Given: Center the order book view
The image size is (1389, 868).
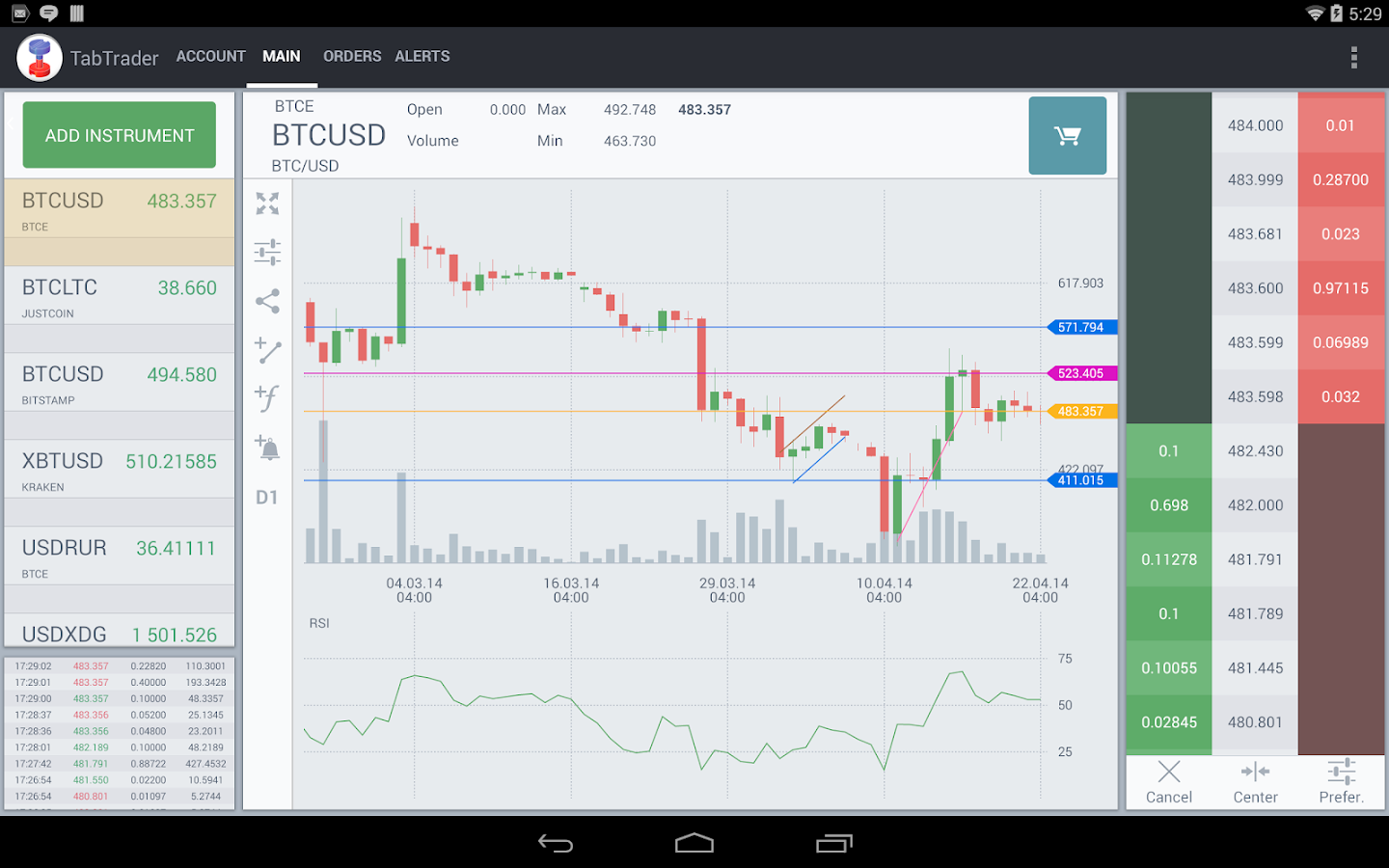Looking at the screenshot, I should 1255,782.
